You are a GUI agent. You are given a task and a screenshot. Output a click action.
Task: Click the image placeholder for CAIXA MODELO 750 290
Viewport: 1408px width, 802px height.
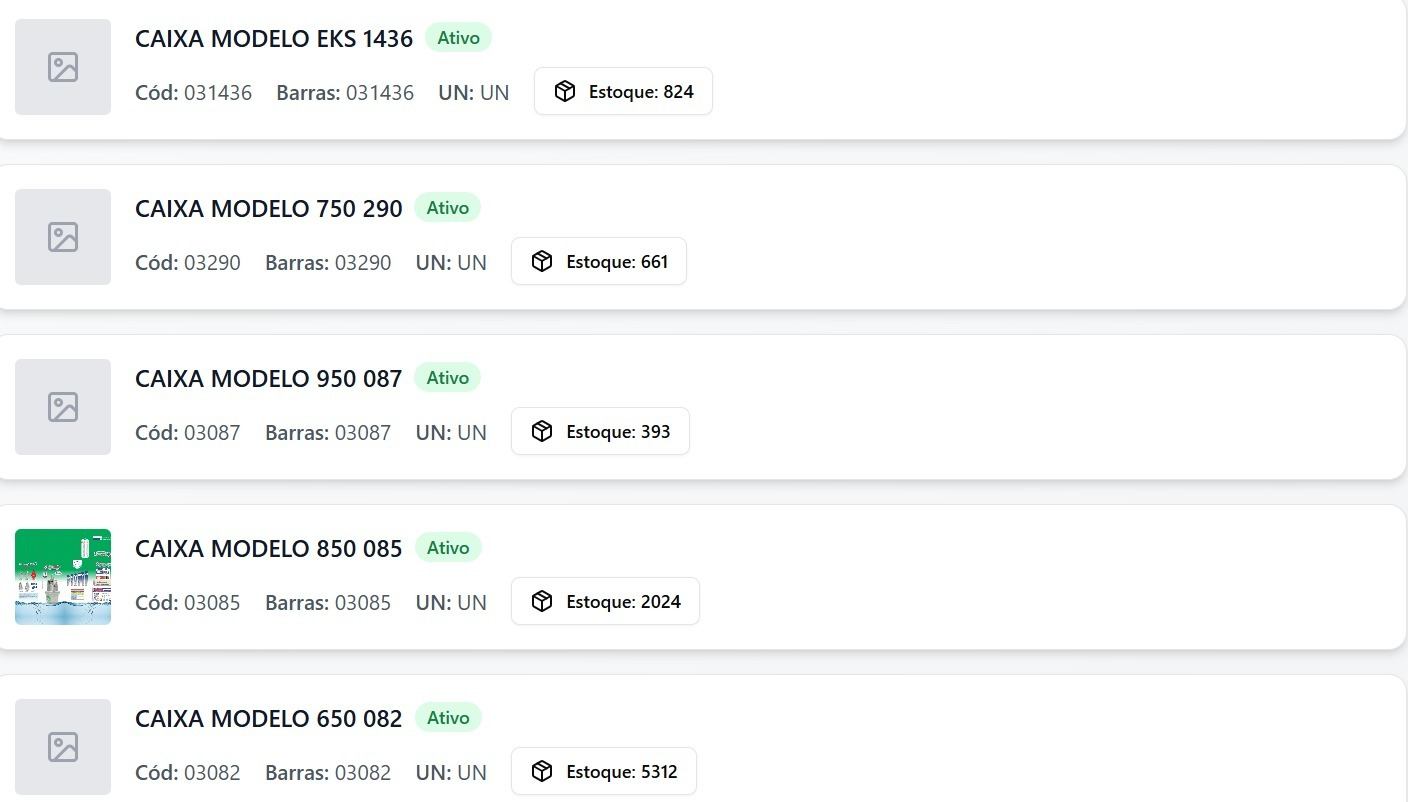point(63,237)
